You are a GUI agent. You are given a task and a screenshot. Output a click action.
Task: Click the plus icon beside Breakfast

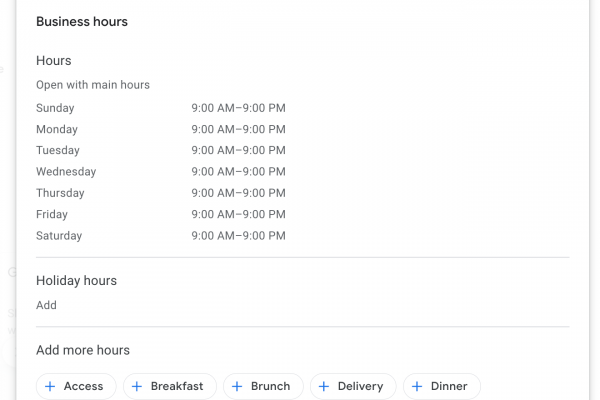(137, 386)
